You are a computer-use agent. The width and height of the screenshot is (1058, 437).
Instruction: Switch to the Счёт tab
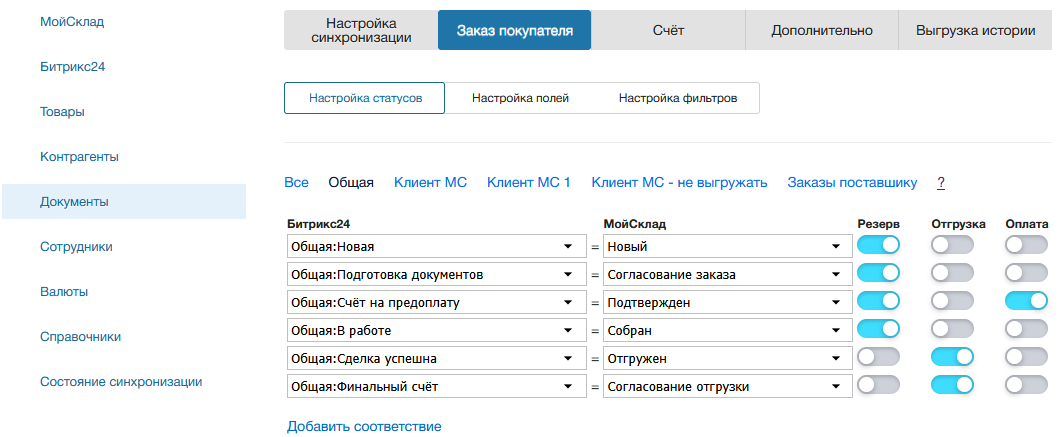pyautogui.click(x=668, y=30)
